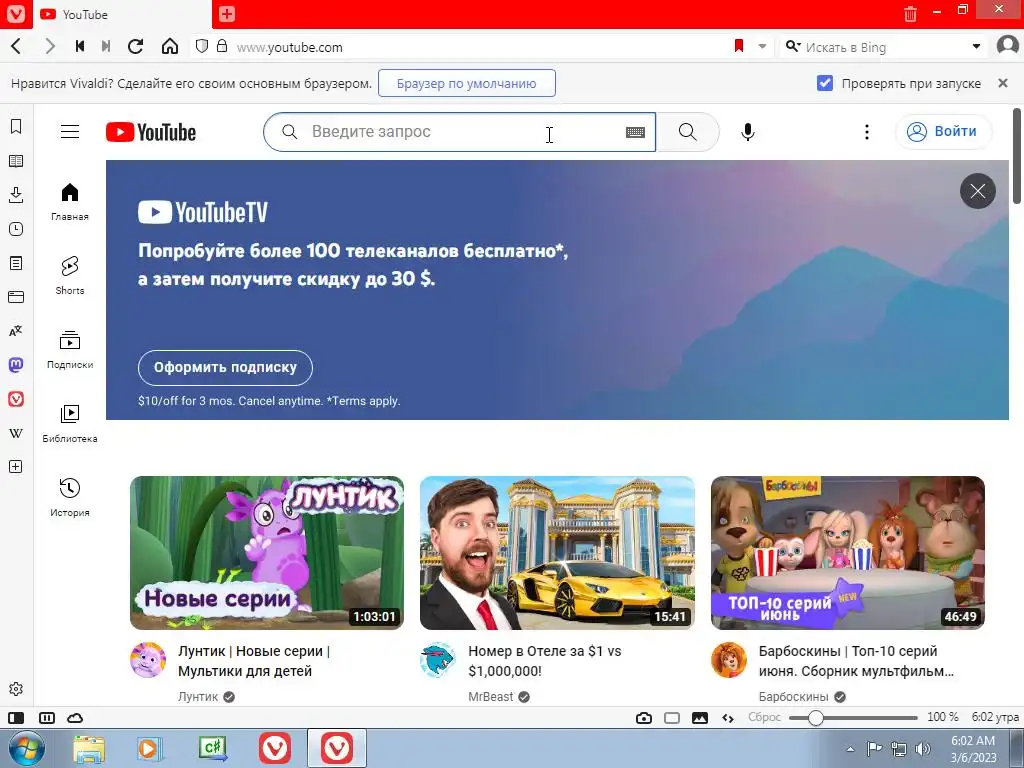Expand address bar dropdown arrow
The width and height of the screenshot is (1024, 768).
click(x=762, y=46)
